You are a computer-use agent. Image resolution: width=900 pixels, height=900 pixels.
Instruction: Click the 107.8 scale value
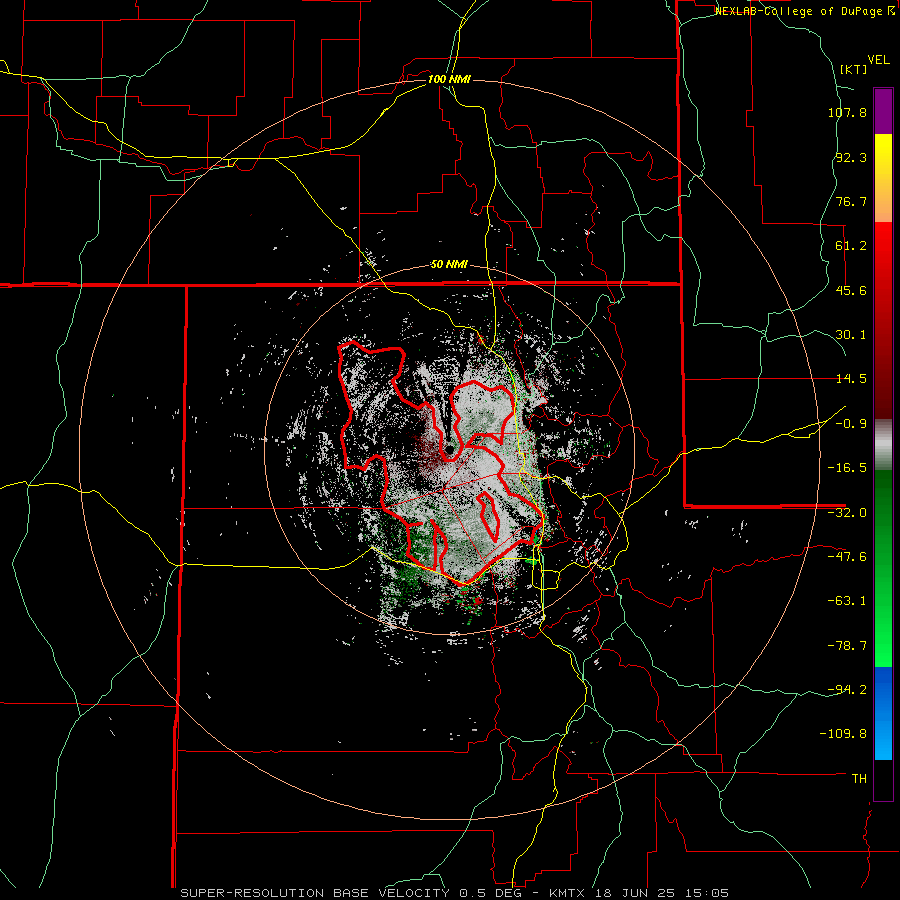[847, 112]
